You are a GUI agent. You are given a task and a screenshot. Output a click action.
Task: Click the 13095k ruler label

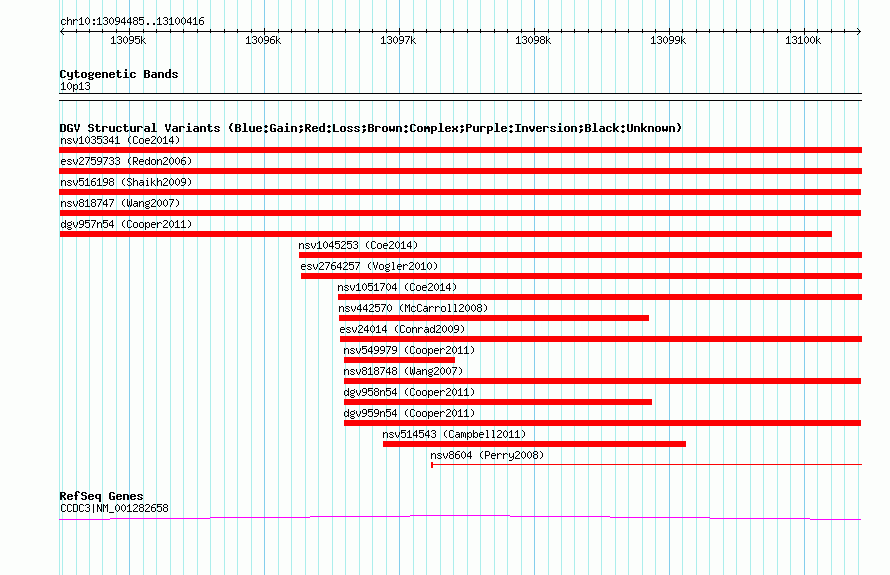pyautogui.click(x=128, y=40)
